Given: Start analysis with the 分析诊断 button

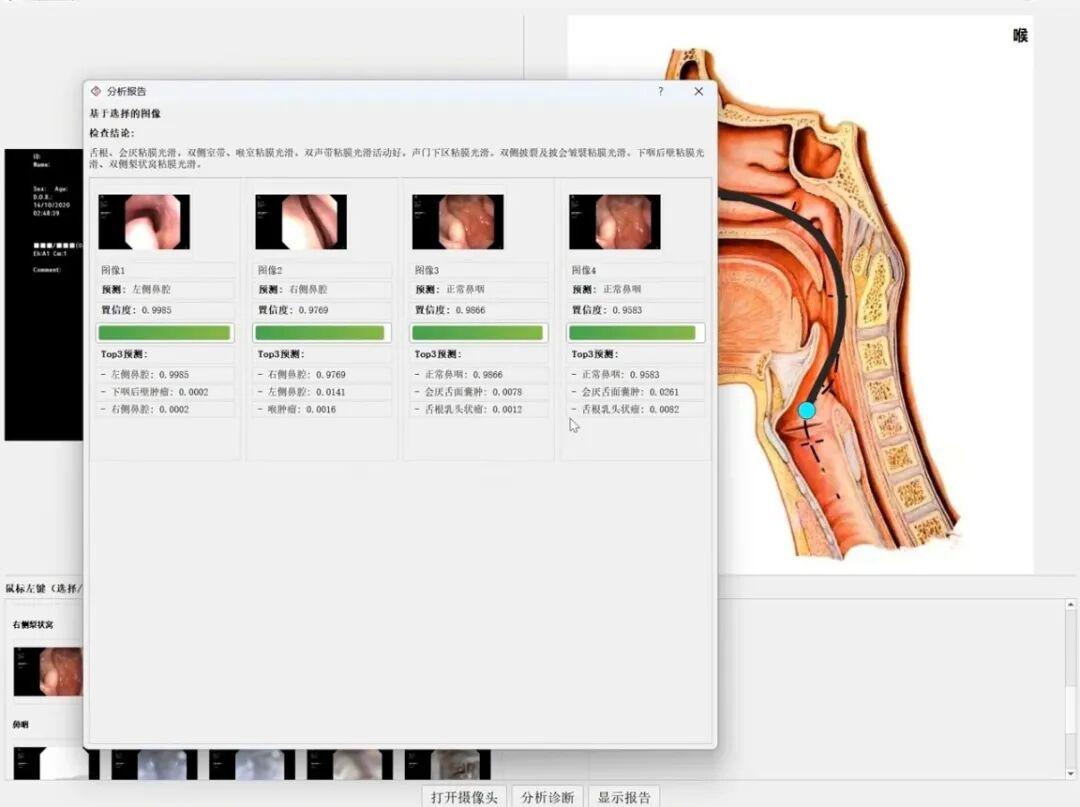Looking at the screenshot, I should coord(547,797).
